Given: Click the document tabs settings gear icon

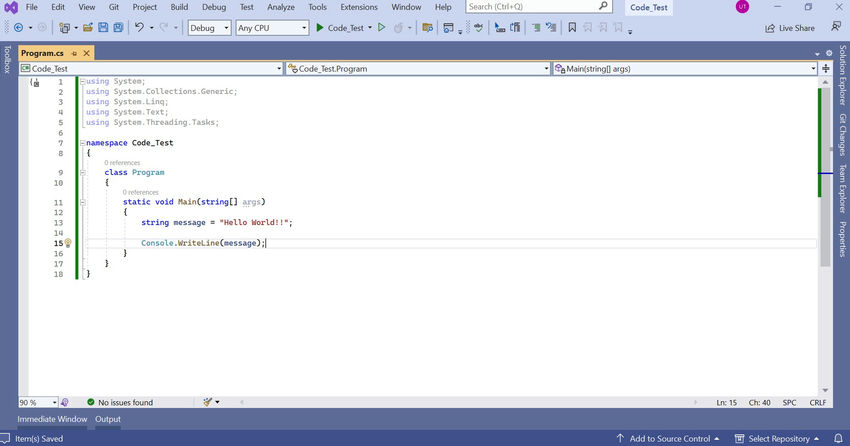Looking at the screenshot, I should pos(829,53).
